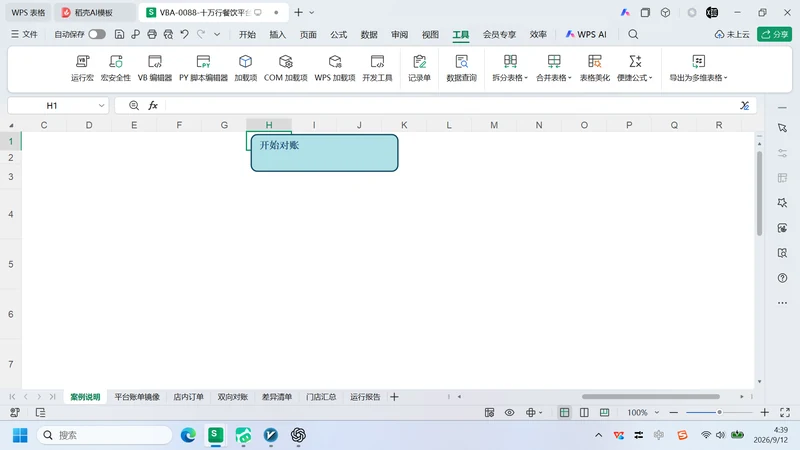Image resolution: width=800 pixels, height=450 pixels.
Task: Expand the formula bar toggle at right
Action: click(745, 105)
